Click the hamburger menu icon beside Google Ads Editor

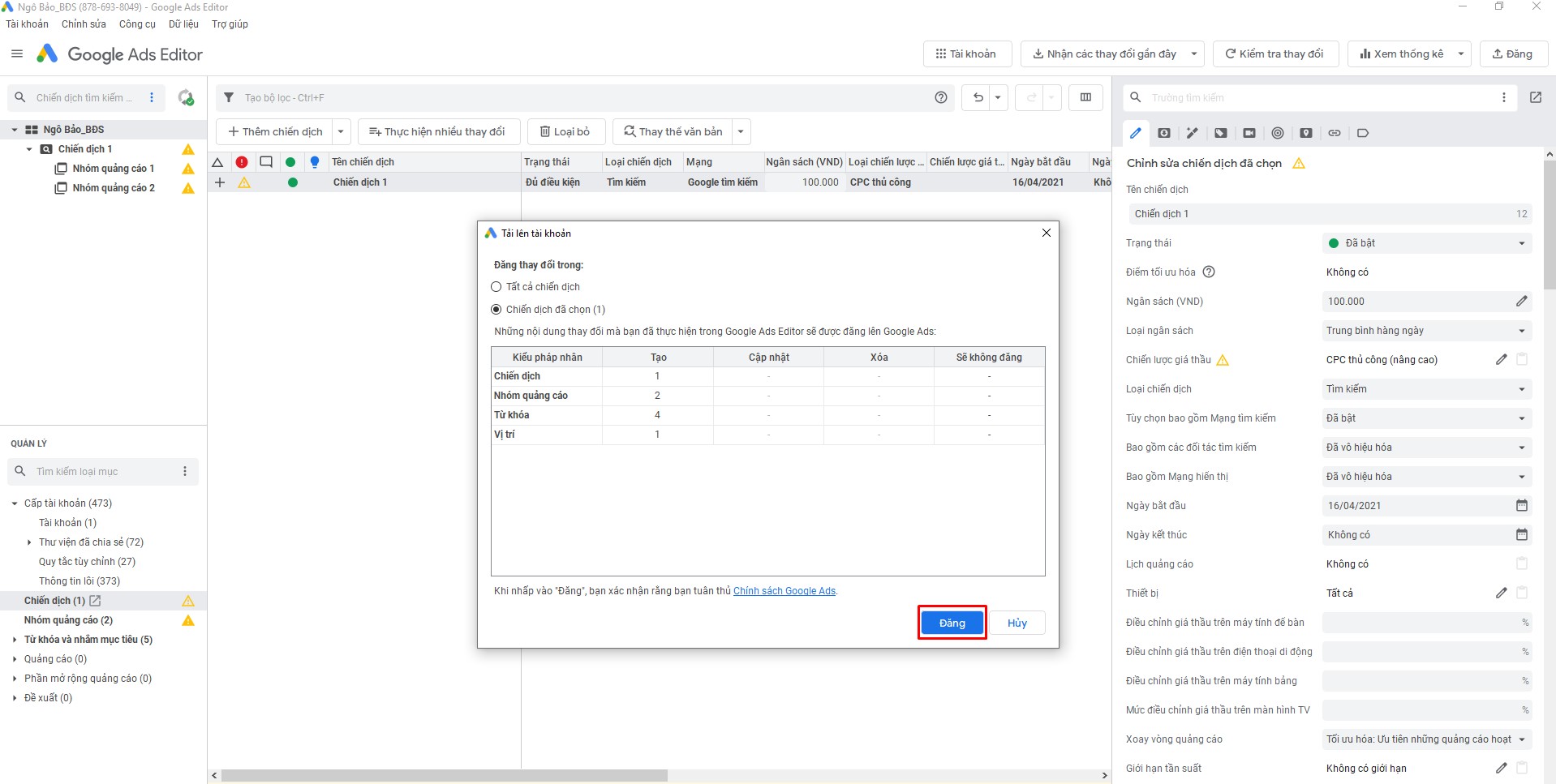point(17,54)
